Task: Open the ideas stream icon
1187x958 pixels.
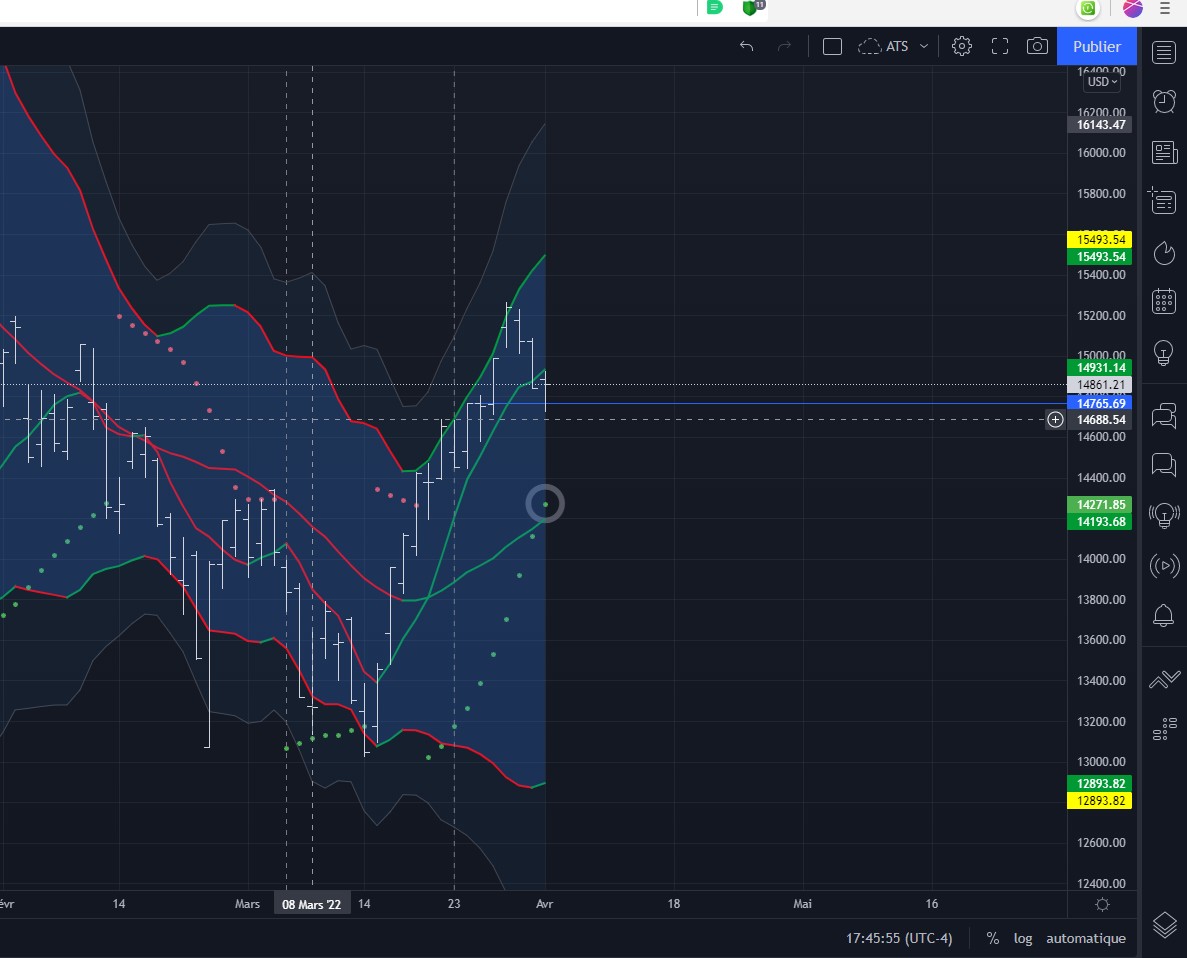Action: click(x=1164, y=516)
